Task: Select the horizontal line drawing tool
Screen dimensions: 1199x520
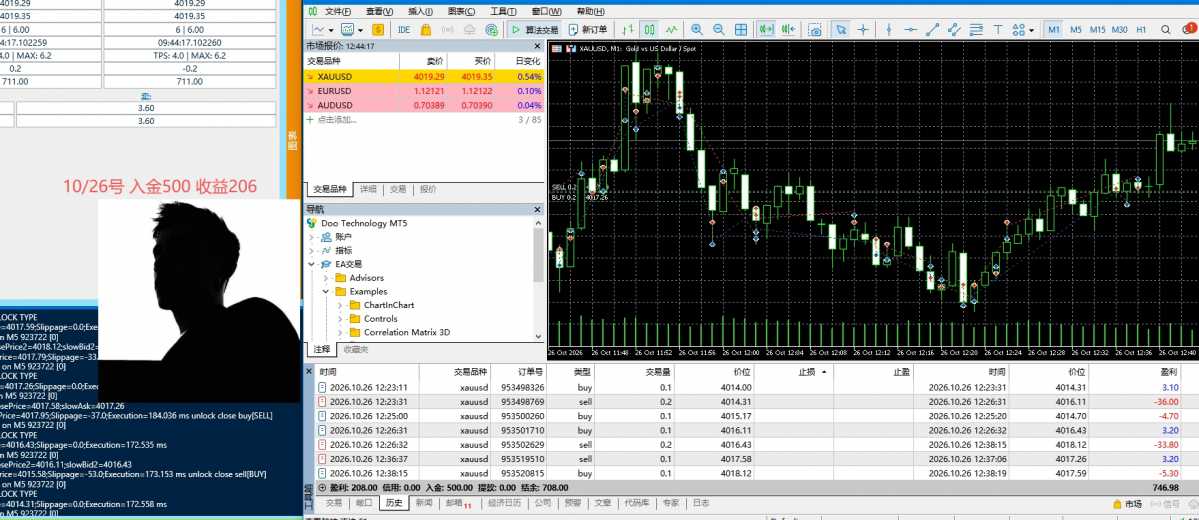Action: tap(910, 29)
